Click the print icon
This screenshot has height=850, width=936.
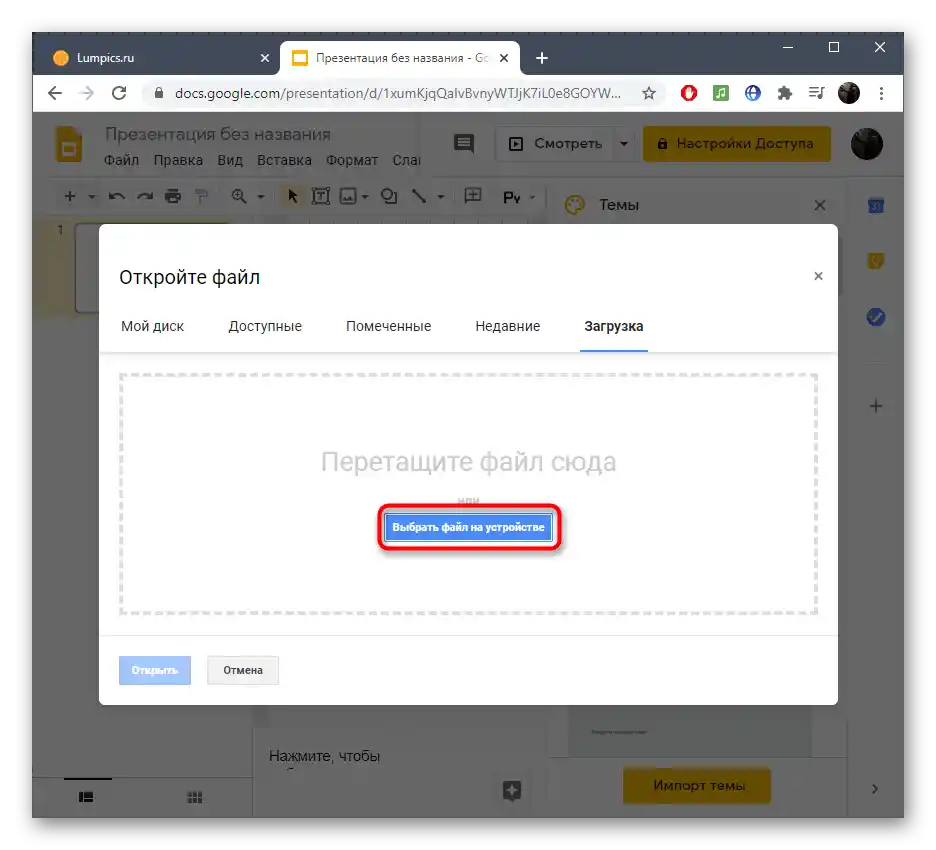(173, 196)
